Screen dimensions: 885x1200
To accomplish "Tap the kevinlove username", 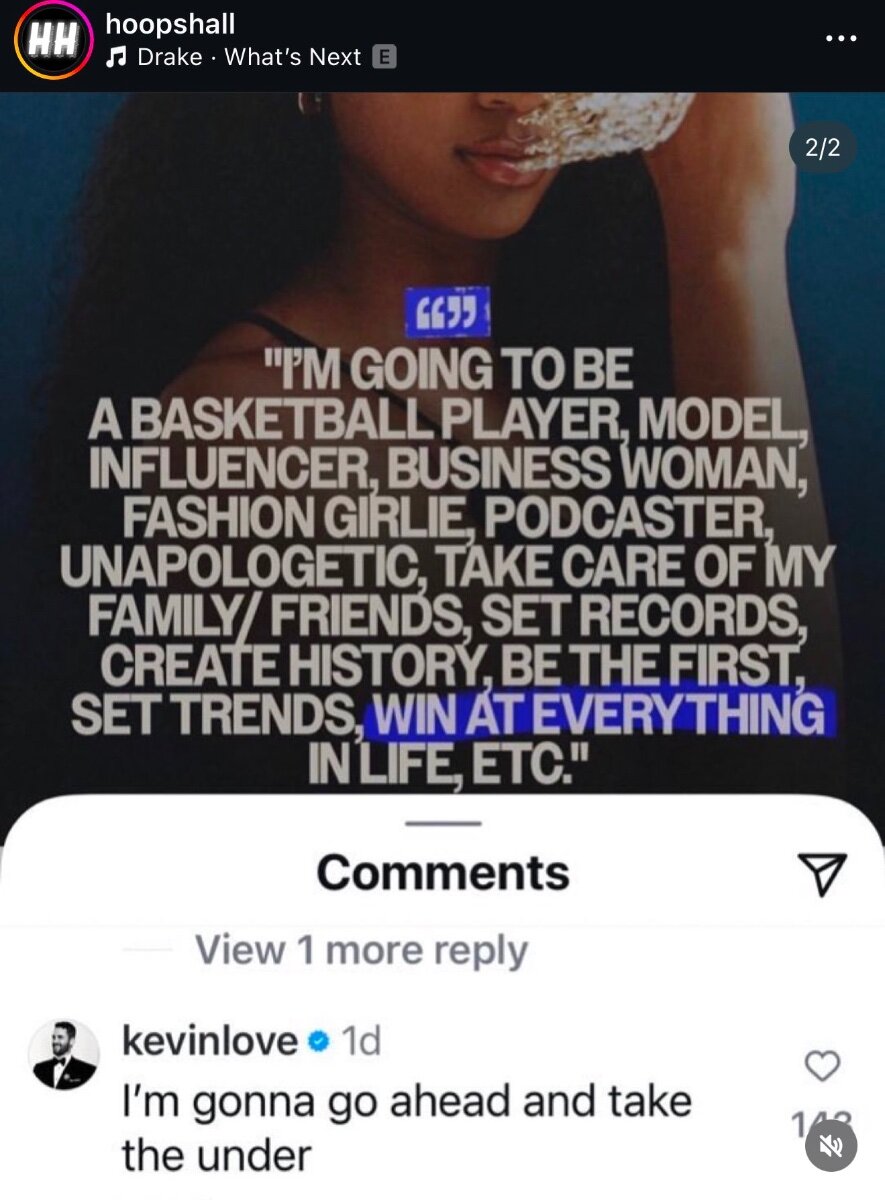I will [209, 1042].
